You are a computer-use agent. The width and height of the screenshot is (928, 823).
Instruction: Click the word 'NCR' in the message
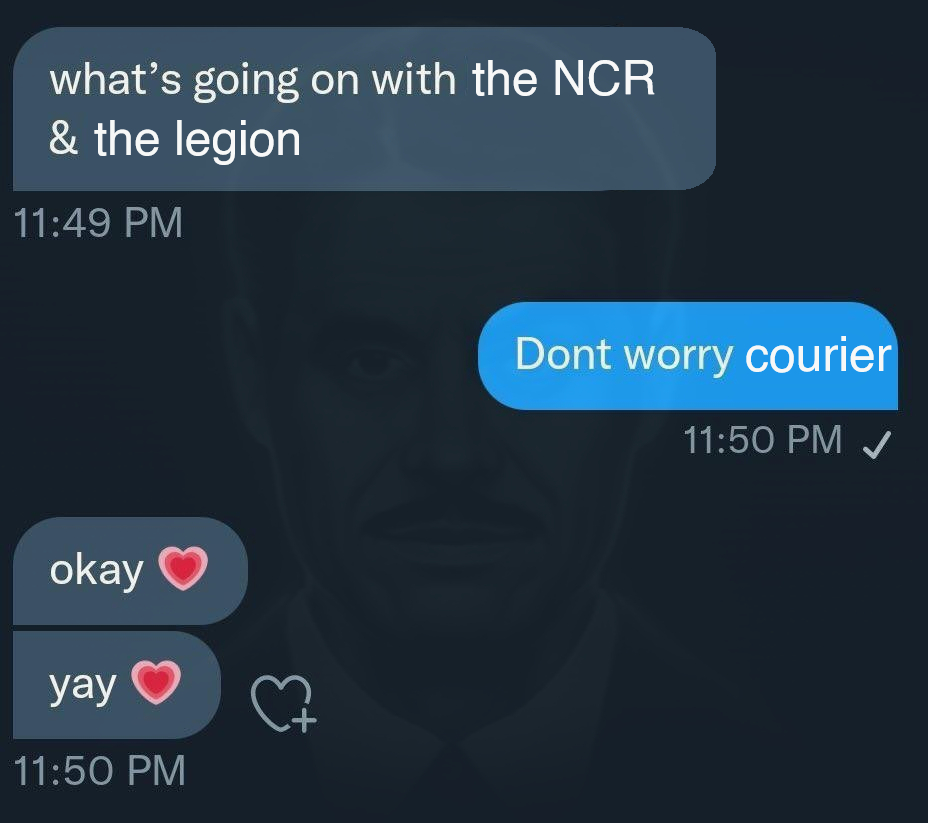[604, 78]
